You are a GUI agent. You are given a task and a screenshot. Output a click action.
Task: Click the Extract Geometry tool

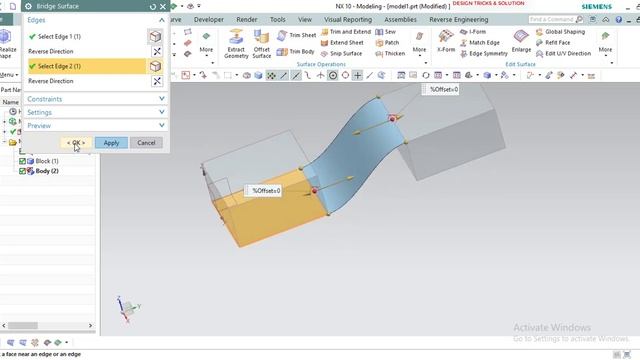[x=236, y=44]
